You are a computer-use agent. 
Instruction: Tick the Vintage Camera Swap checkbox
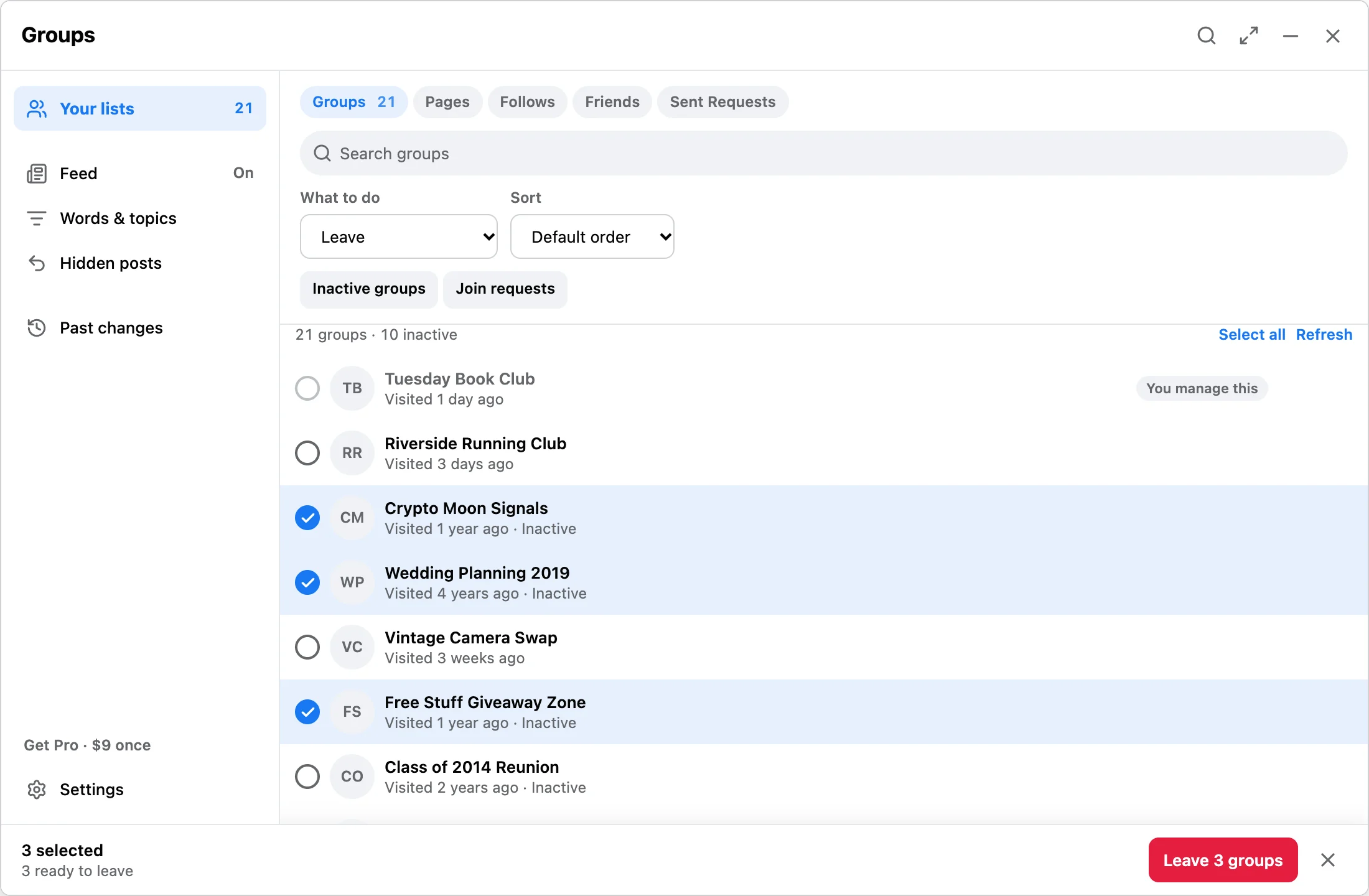coord(307,647)
